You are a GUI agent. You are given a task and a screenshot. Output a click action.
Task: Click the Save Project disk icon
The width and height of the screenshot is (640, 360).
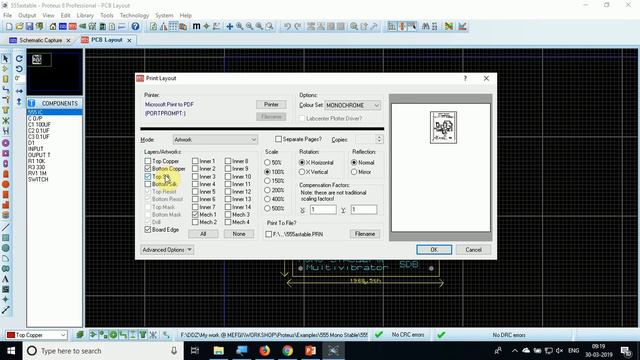[29, 27]
